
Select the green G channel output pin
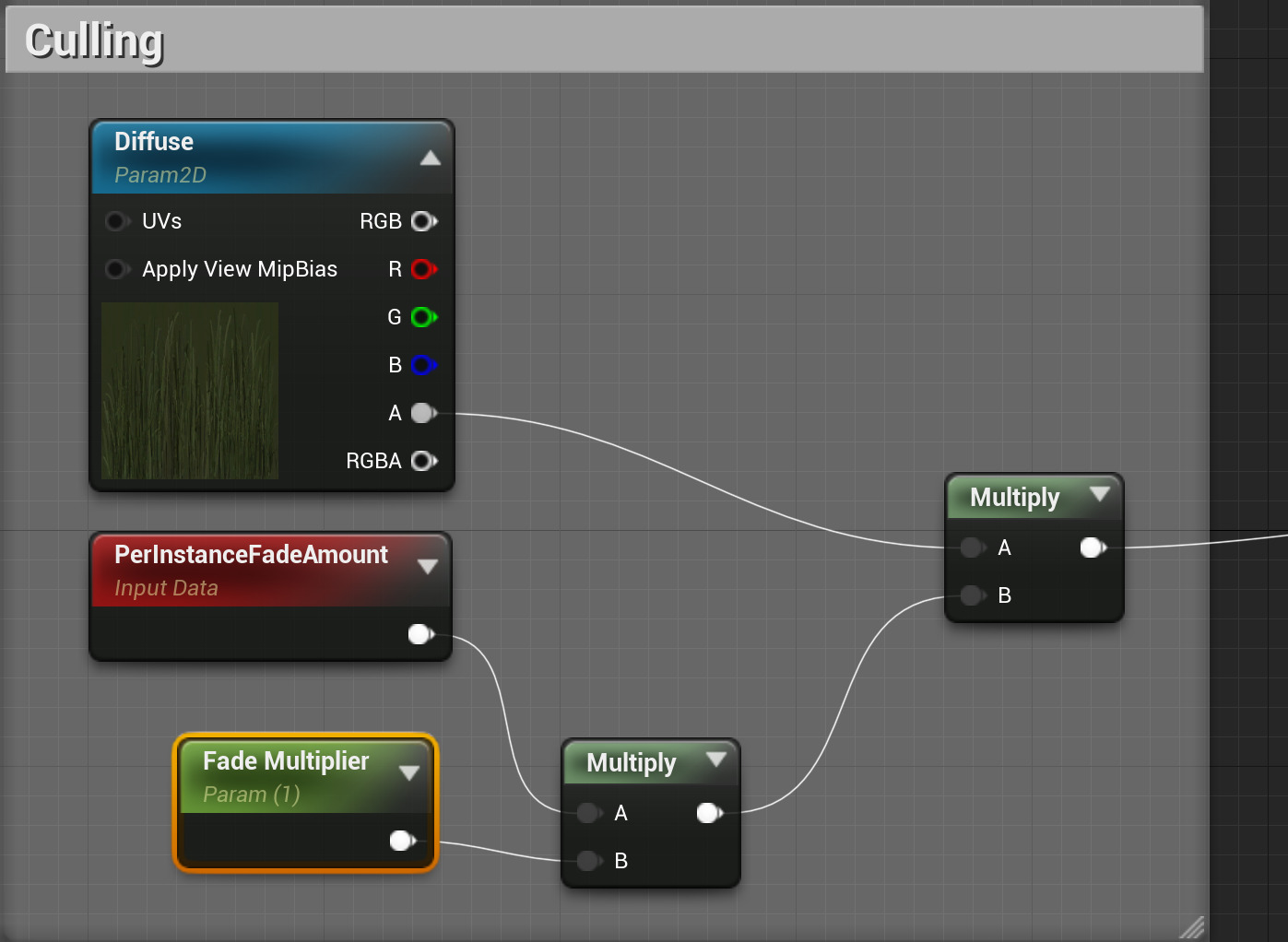[423, 317]
